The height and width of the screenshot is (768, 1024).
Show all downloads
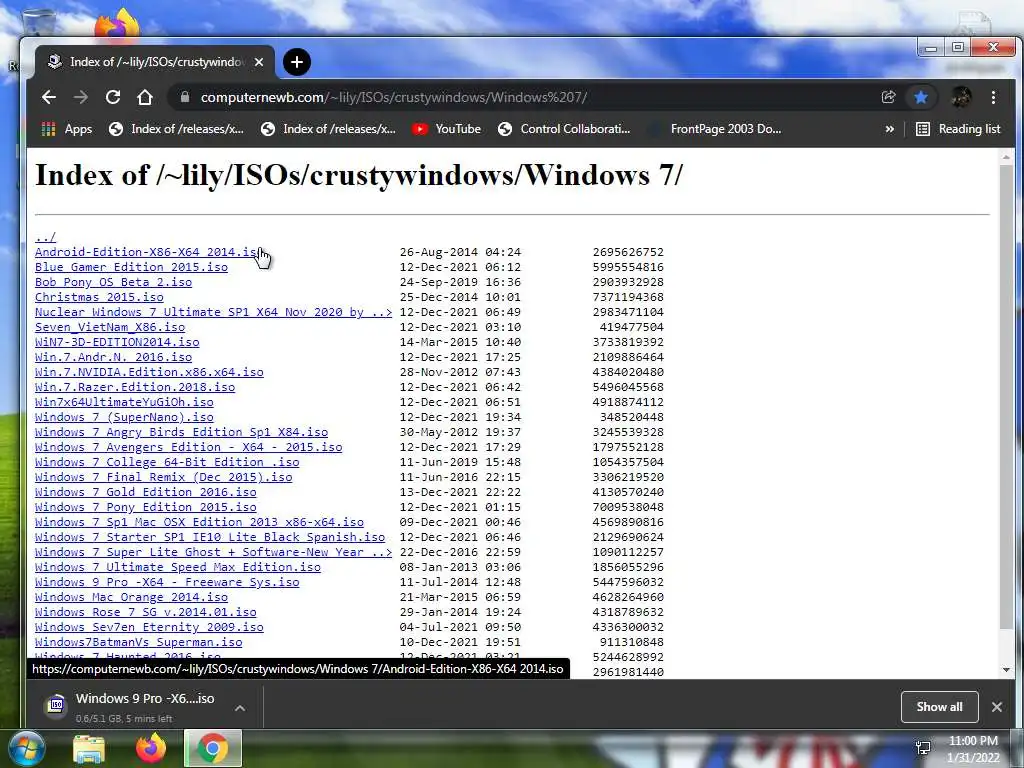pos(939,707)
